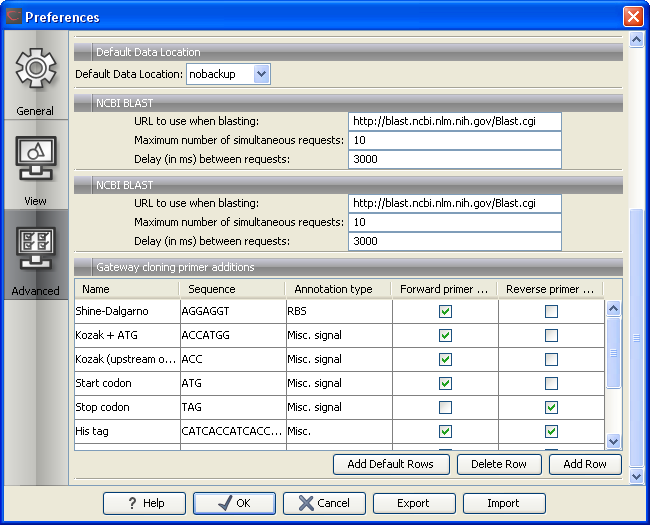Uncheck Forward primer for His tag

pyautogui.click(x=445, y=432)
